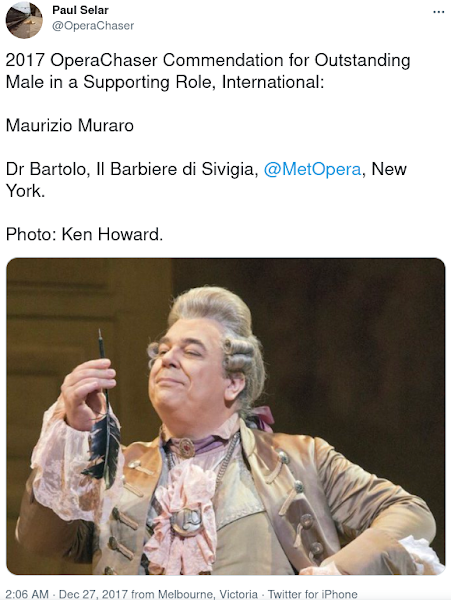Screen dimensions: 451x600
Task: Open the Melbourne, Victoria location link
Action: pyautogui.click(x=208, y=594)
